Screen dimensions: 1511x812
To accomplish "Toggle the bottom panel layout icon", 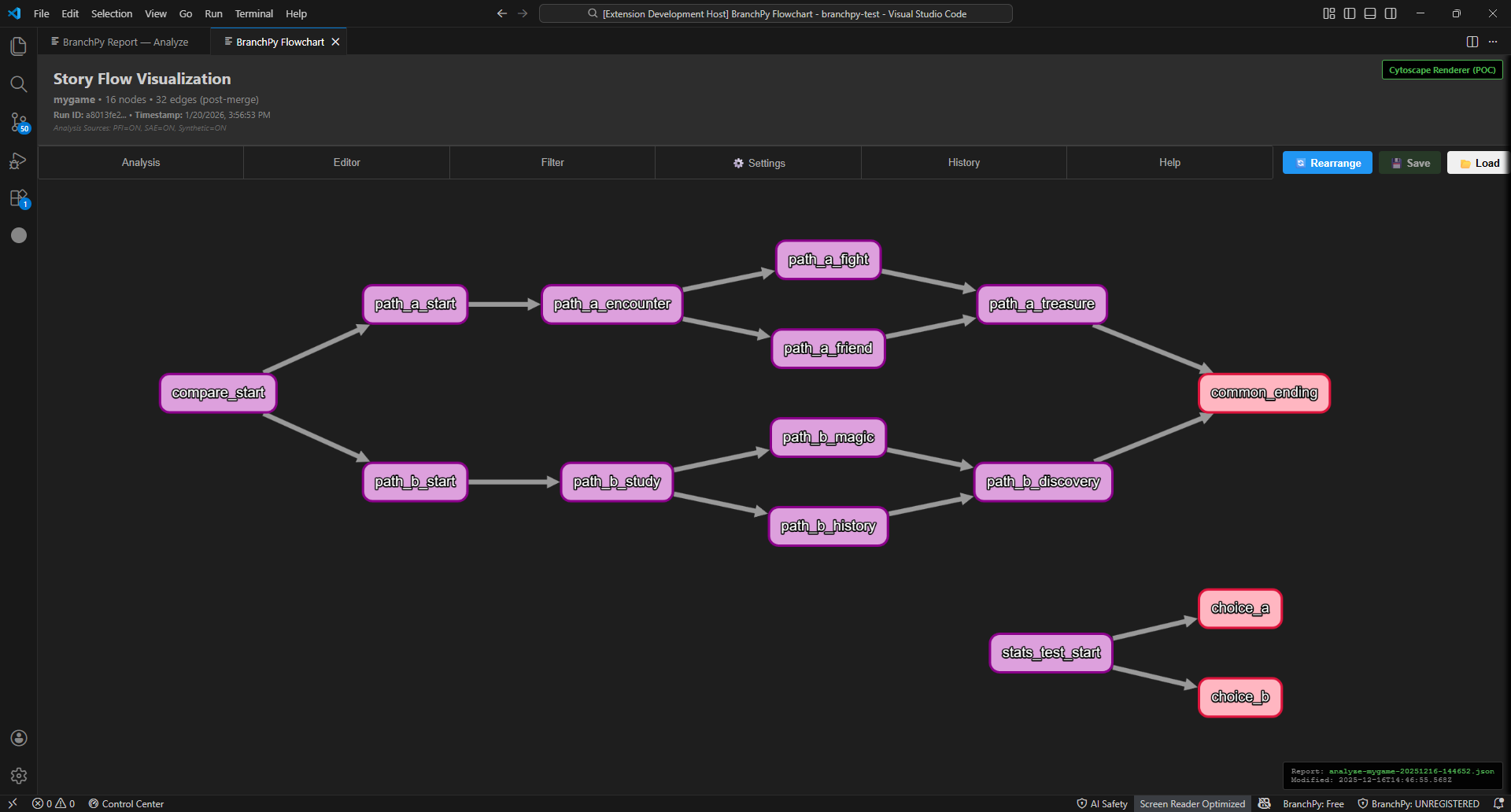I will click(1370, 13).
